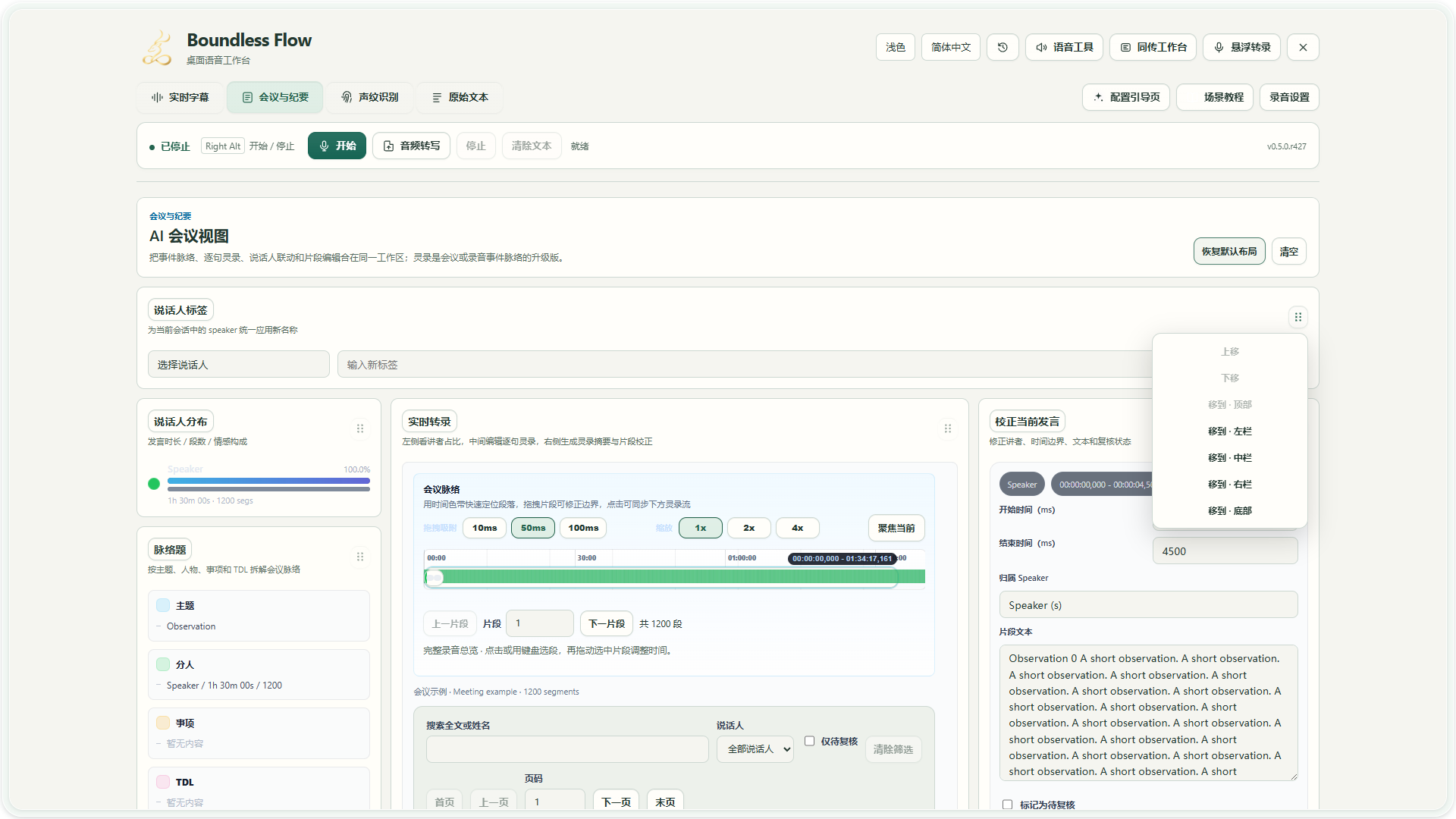Open 选择说话人 selector
Screen dimensions: 1456x819
[238, 365]
